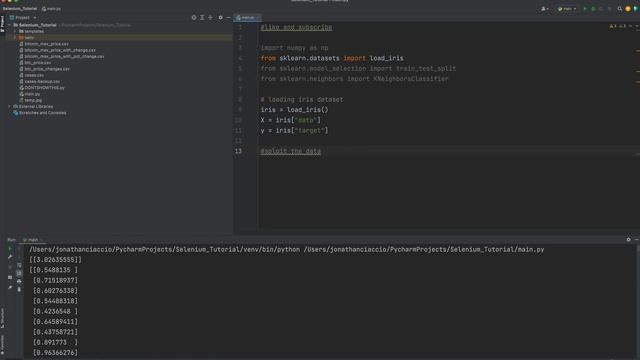640x360 pixels.
Task: Open the Favorites side tab
Action: coord(2,345)
